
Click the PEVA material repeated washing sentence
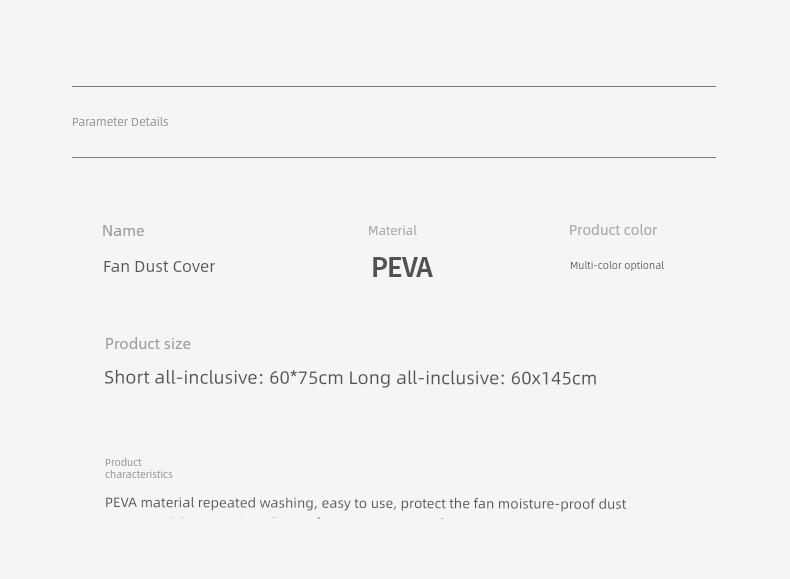365,503
